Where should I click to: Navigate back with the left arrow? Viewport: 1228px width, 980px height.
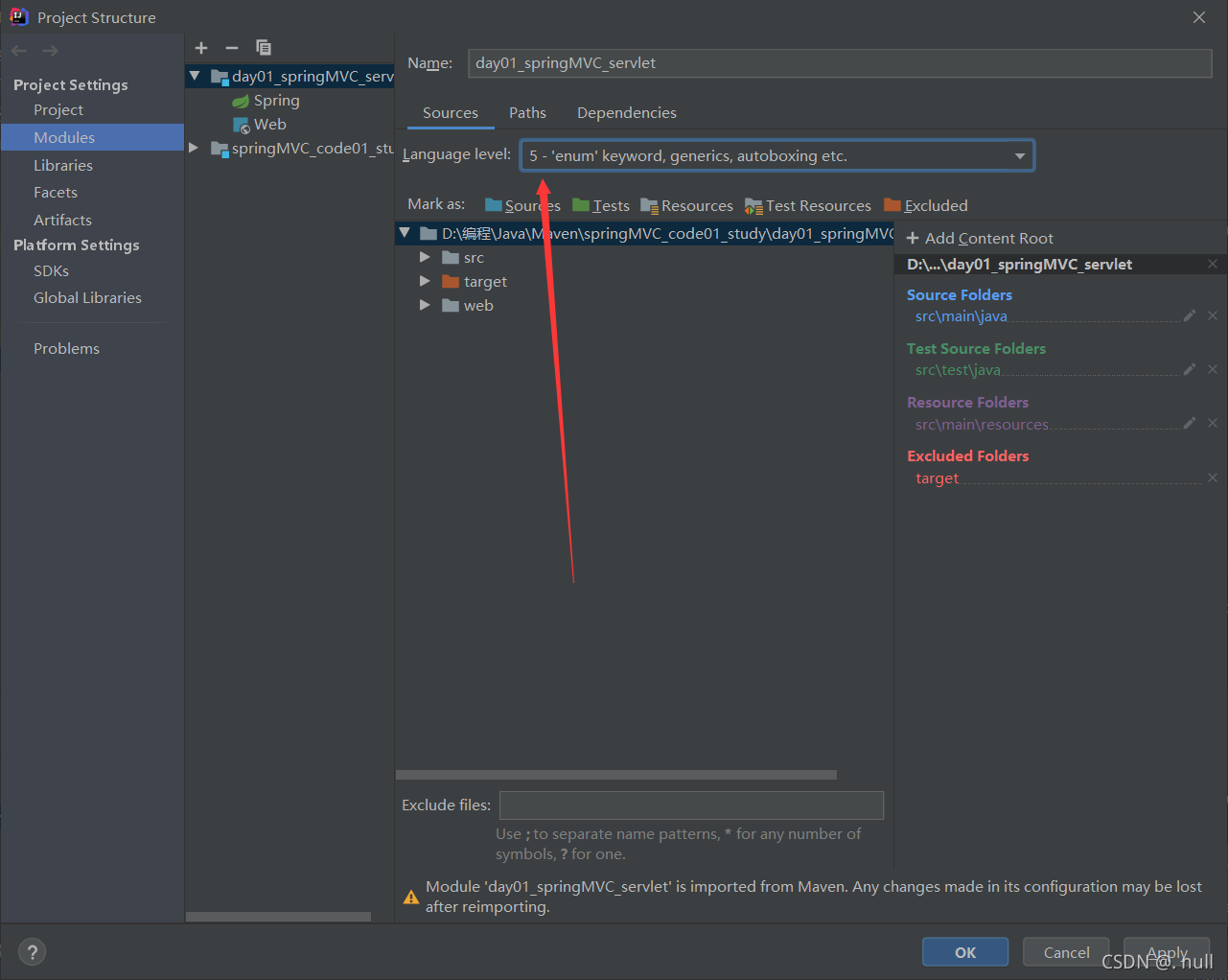coord(17,50)
